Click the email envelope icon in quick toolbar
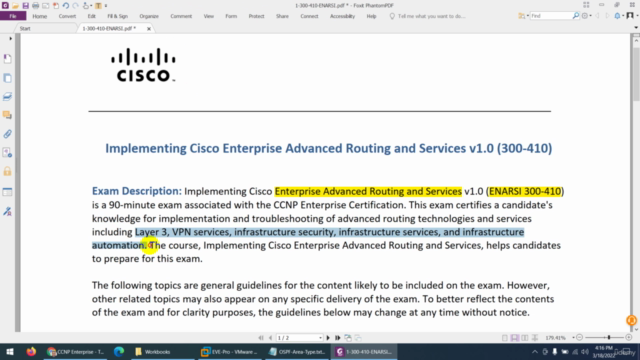Screen dimensions: 640x360 [45, 6]
